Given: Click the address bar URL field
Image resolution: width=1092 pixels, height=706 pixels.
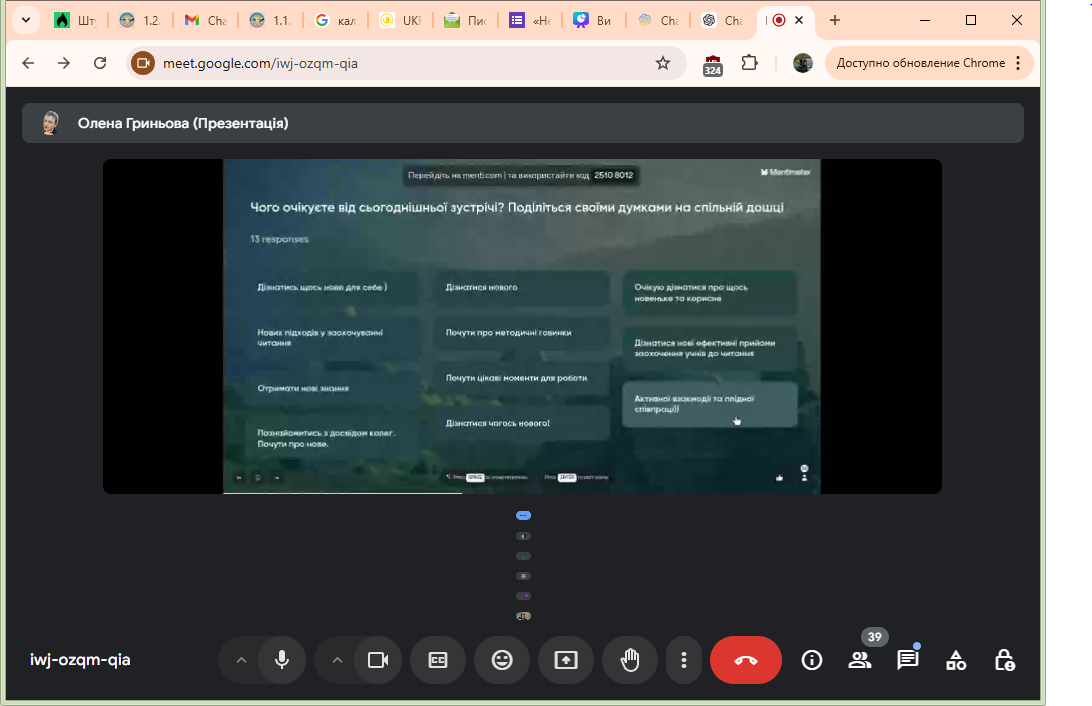Looking at the screenshot, I should coord(400,63).
